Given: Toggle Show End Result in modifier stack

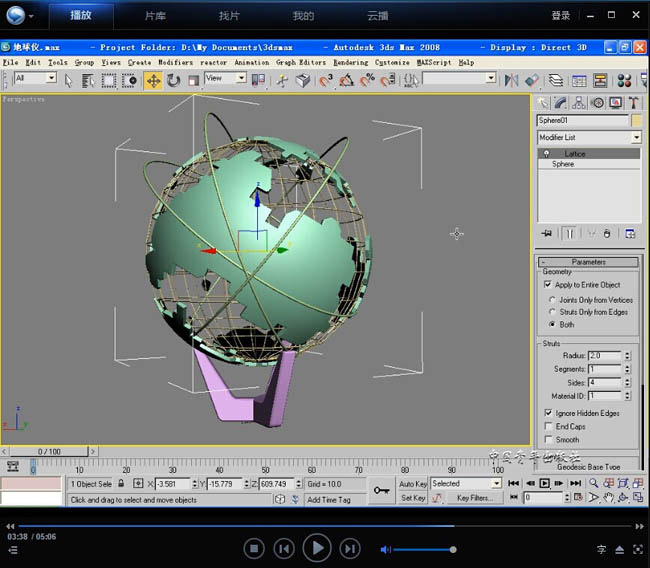Looking at the screenshot, I should [569, 233].
